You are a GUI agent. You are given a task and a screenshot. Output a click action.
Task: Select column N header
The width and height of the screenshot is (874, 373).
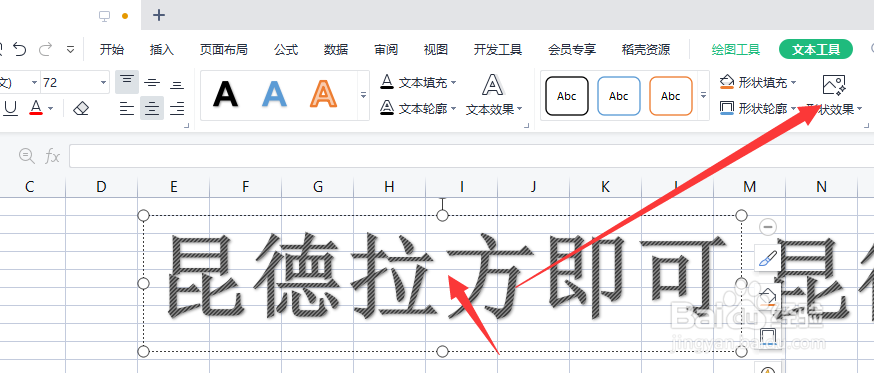click(821, 187)
